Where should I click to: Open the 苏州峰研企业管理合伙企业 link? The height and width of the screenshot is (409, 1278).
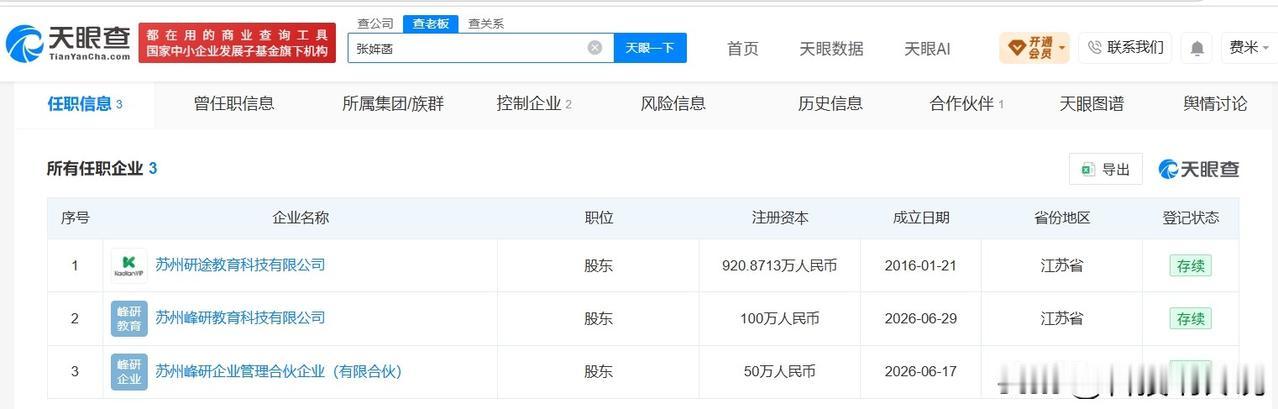(278, 371)
